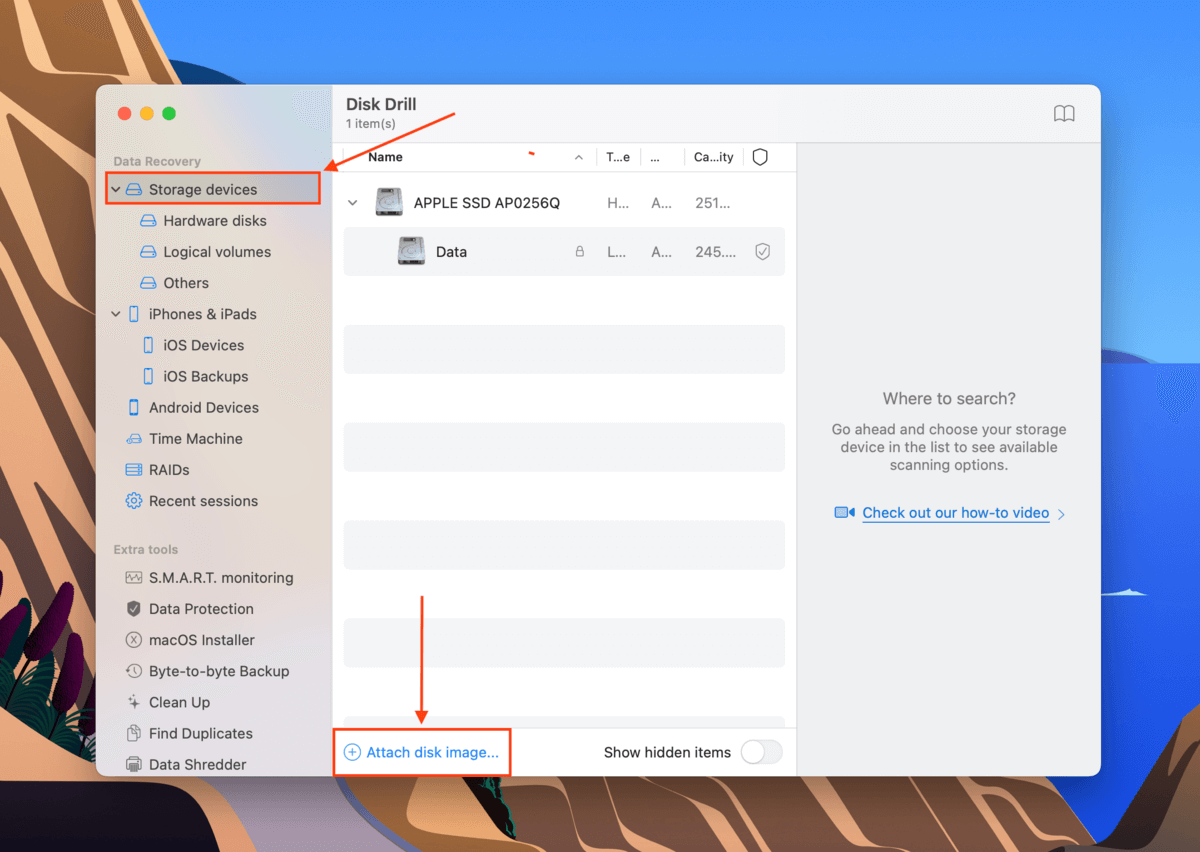Click the lock icon on Data row
Viewport: 1200px width, 852px height.
click(x=579, y=252)
